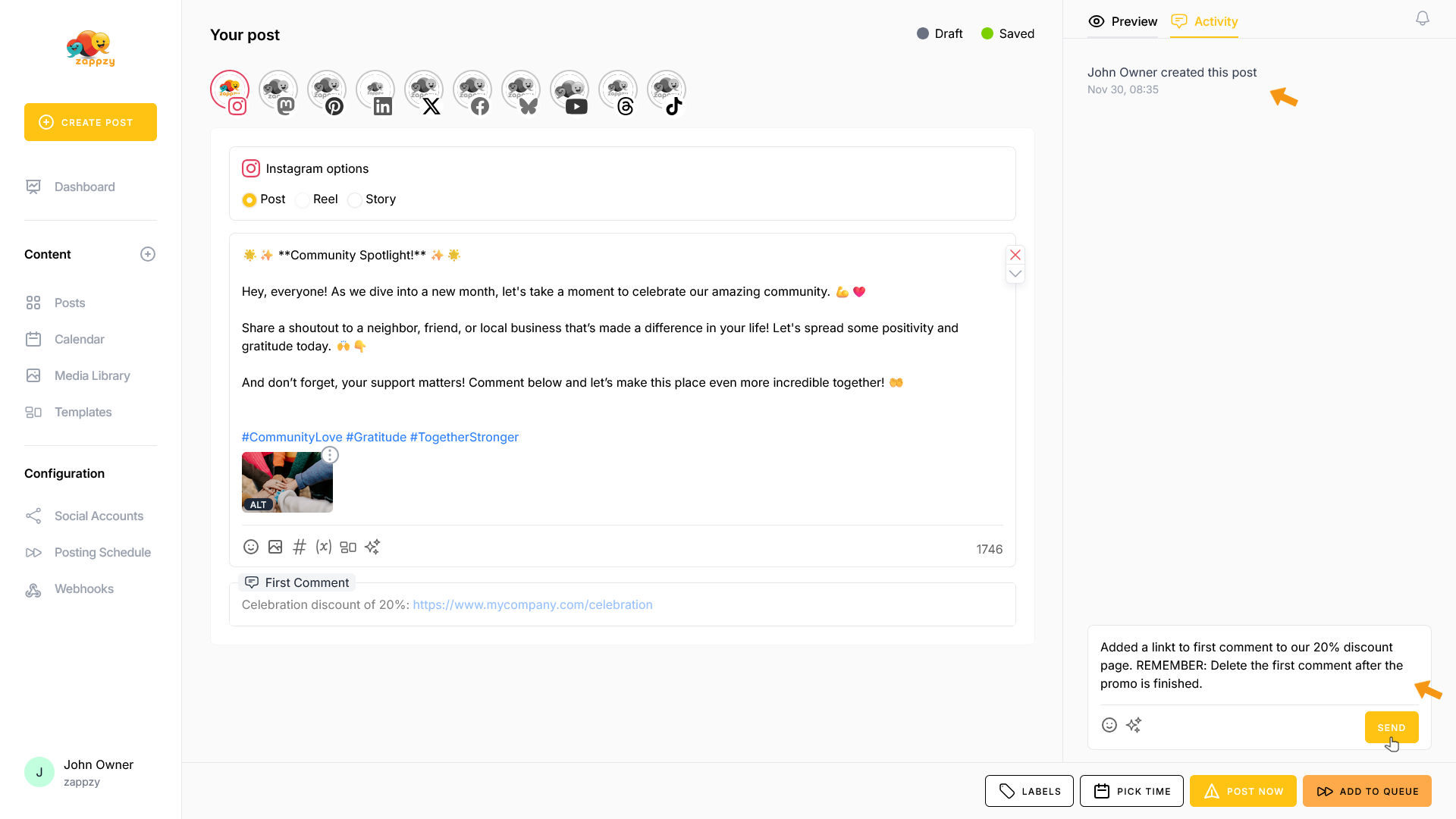The height and width of the screenshot is (819, 1456).
Task: Click the Add to Queue button
Action: 1367,791
